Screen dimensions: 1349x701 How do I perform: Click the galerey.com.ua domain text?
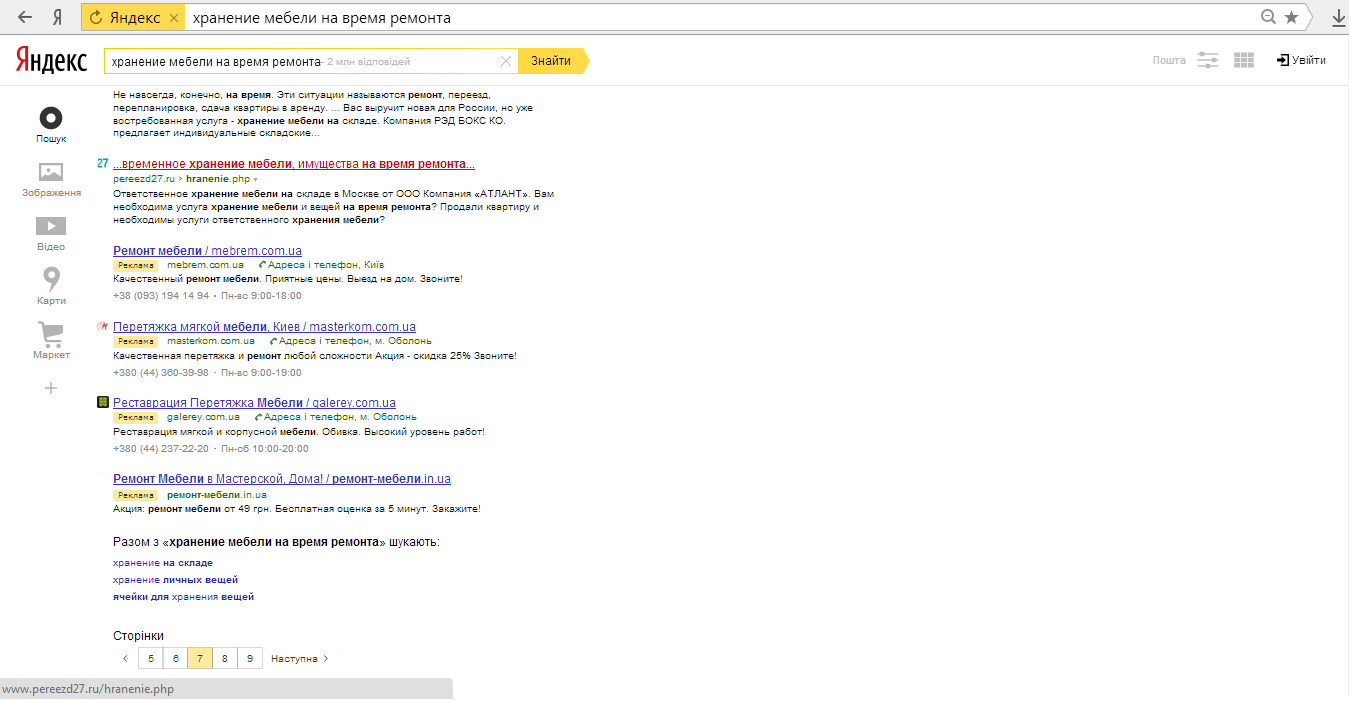coord(203,417)
